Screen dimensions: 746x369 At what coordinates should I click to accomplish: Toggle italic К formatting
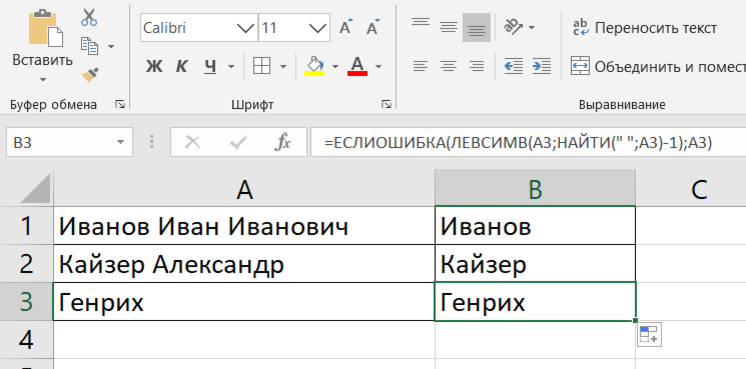coord(181,66)
